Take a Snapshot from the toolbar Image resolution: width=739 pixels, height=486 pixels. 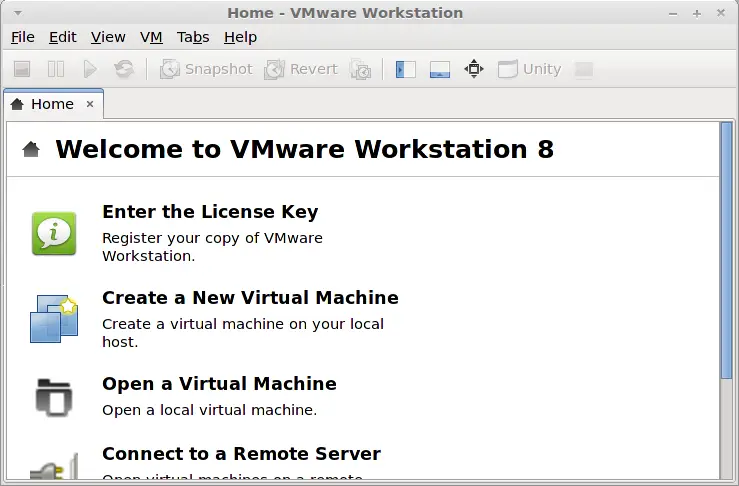[x=206, y=69]
